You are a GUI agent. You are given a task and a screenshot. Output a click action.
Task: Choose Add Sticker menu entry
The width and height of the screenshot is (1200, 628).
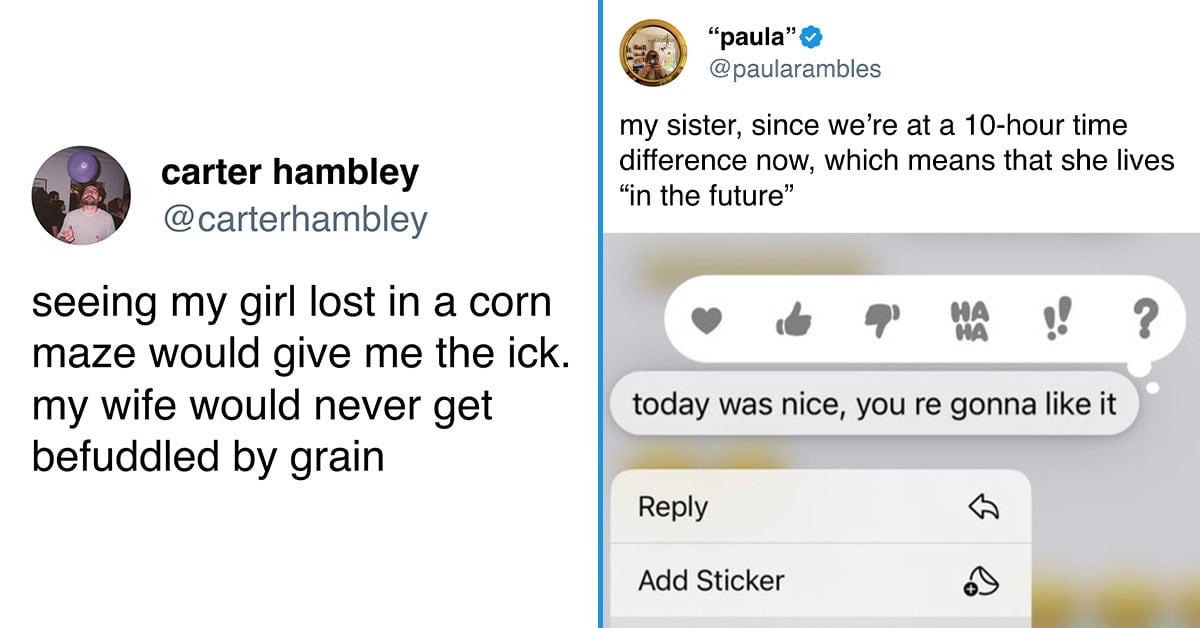[817, 580]
